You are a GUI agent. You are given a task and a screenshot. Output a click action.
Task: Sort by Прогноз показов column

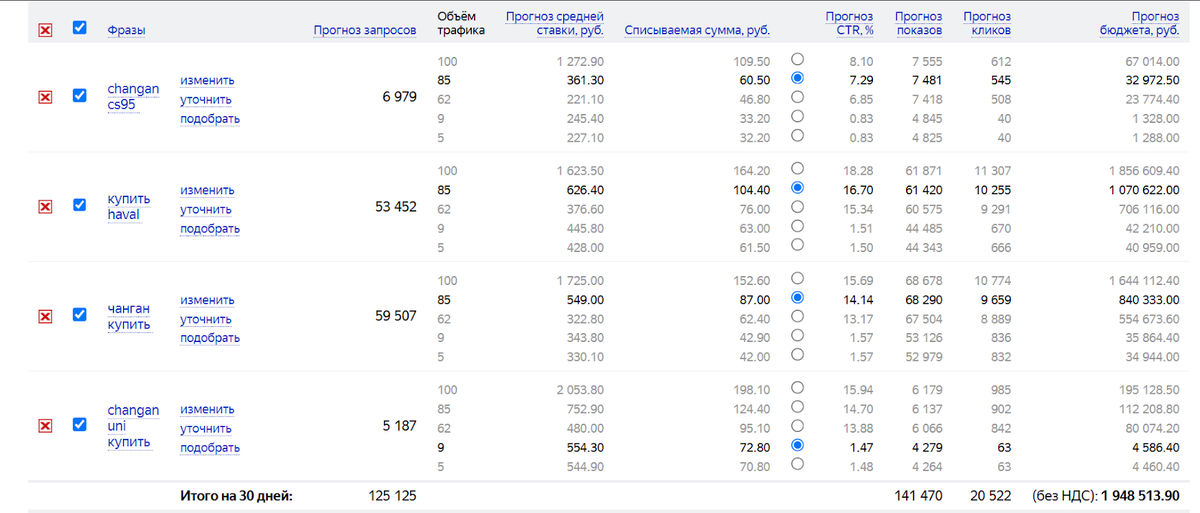tap(918, 23)
